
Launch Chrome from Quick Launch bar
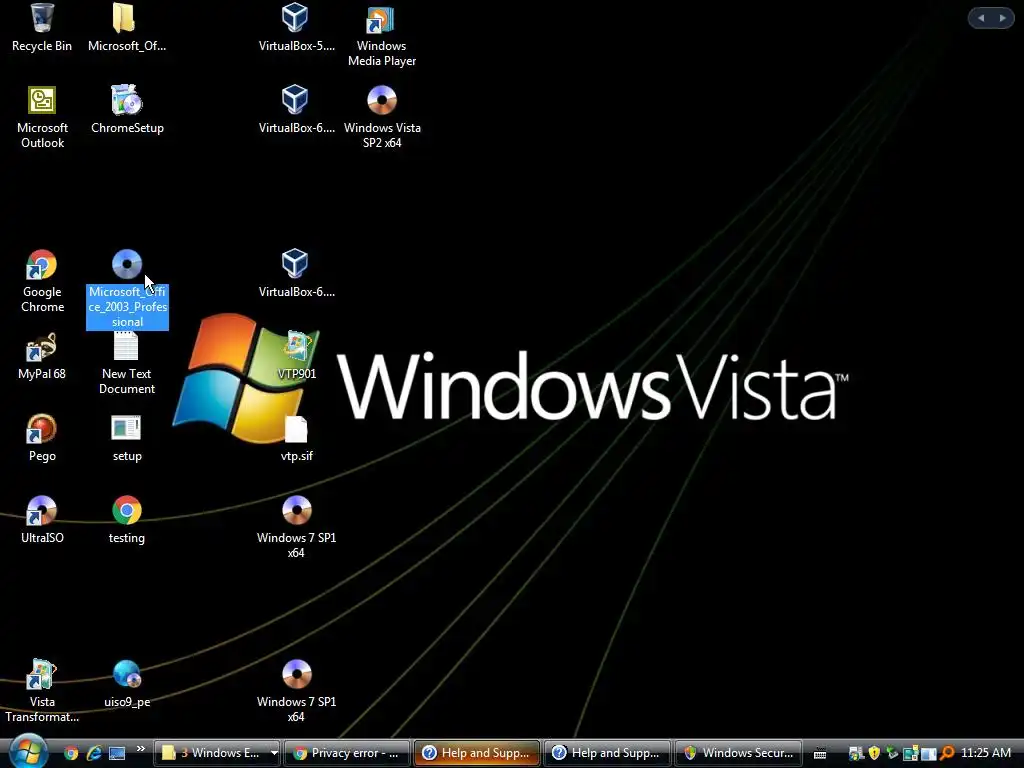click(x=71, y=753)
